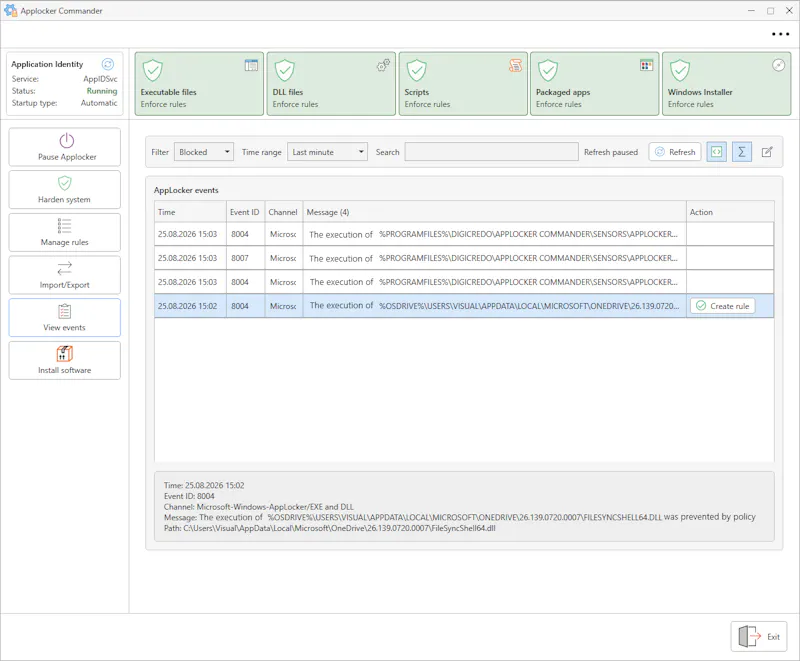Click the Path line in event details

[x=330, y=528]
